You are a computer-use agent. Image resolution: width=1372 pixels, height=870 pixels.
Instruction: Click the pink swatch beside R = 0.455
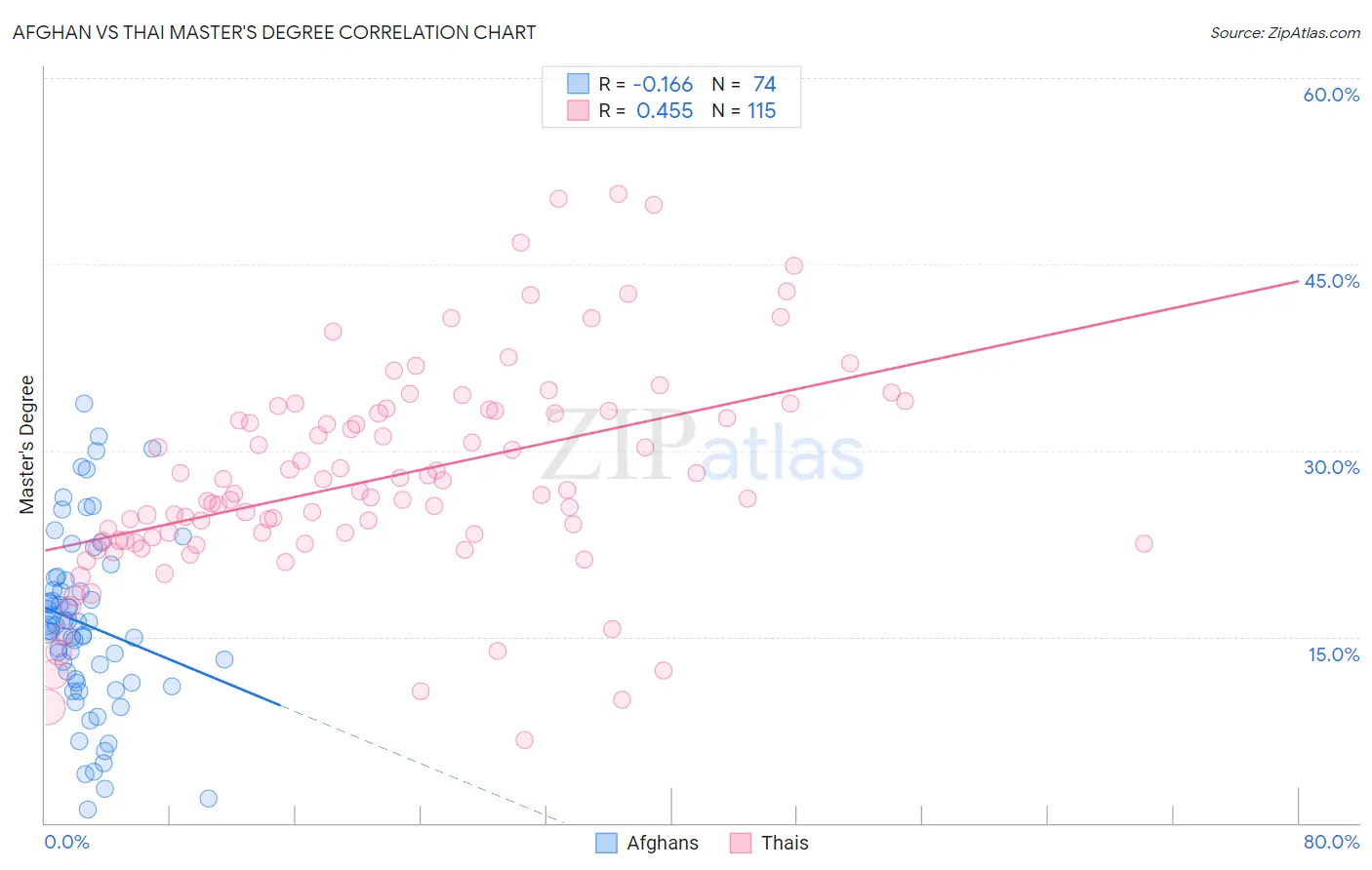tap(579, 110)
